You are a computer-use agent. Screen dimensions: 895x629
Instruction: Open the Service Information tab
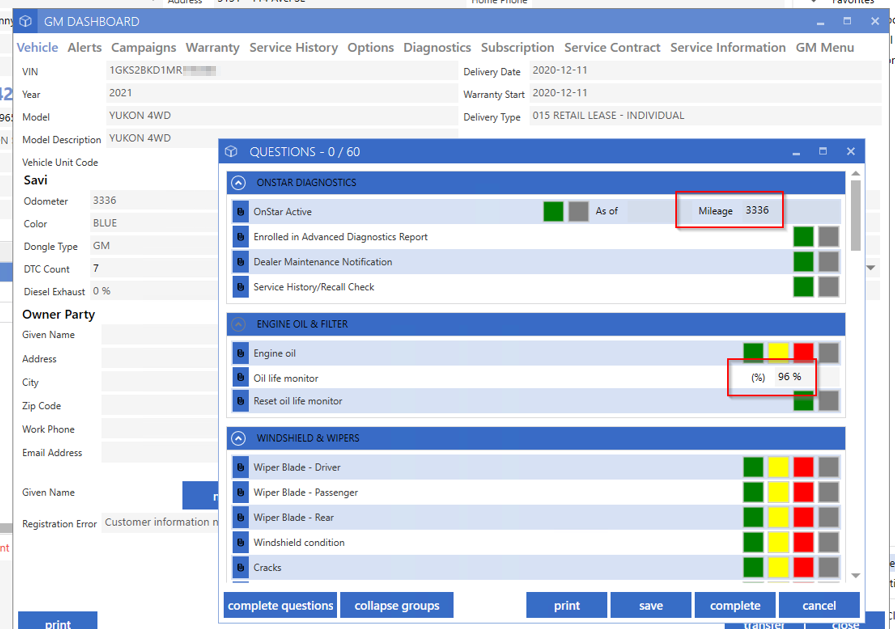pyautogui.click(x=728, y=47)
